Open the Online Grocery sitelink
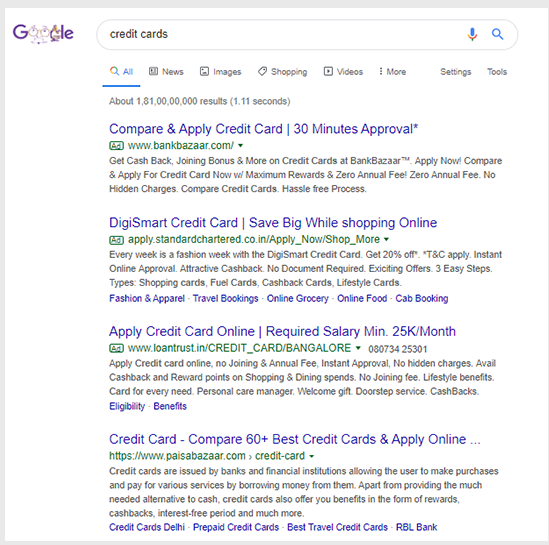 click(298, 299)
